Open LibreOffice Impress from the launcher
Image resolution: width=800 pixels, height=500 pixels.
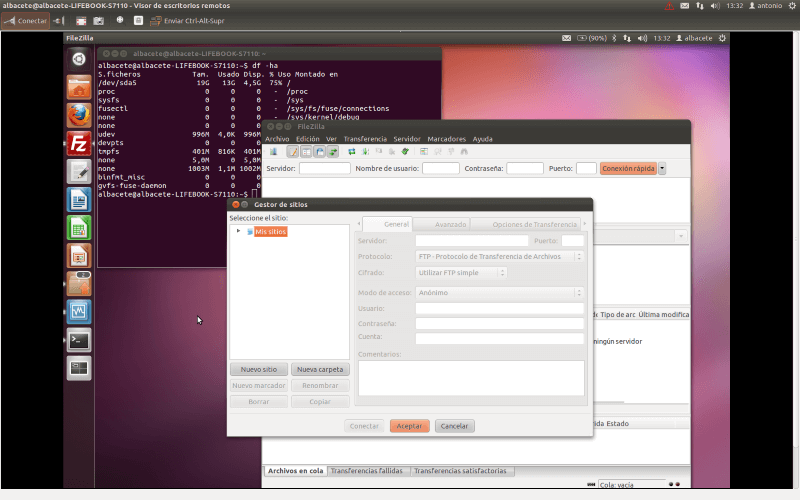coord(79,256)
